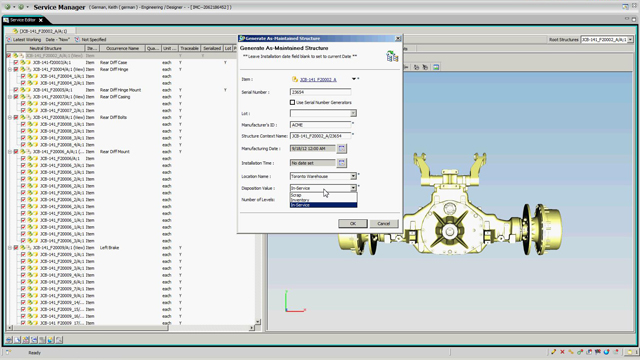The image size is (640, 360).
Task: Click the Occurrence Name column header
Action: 122,48
